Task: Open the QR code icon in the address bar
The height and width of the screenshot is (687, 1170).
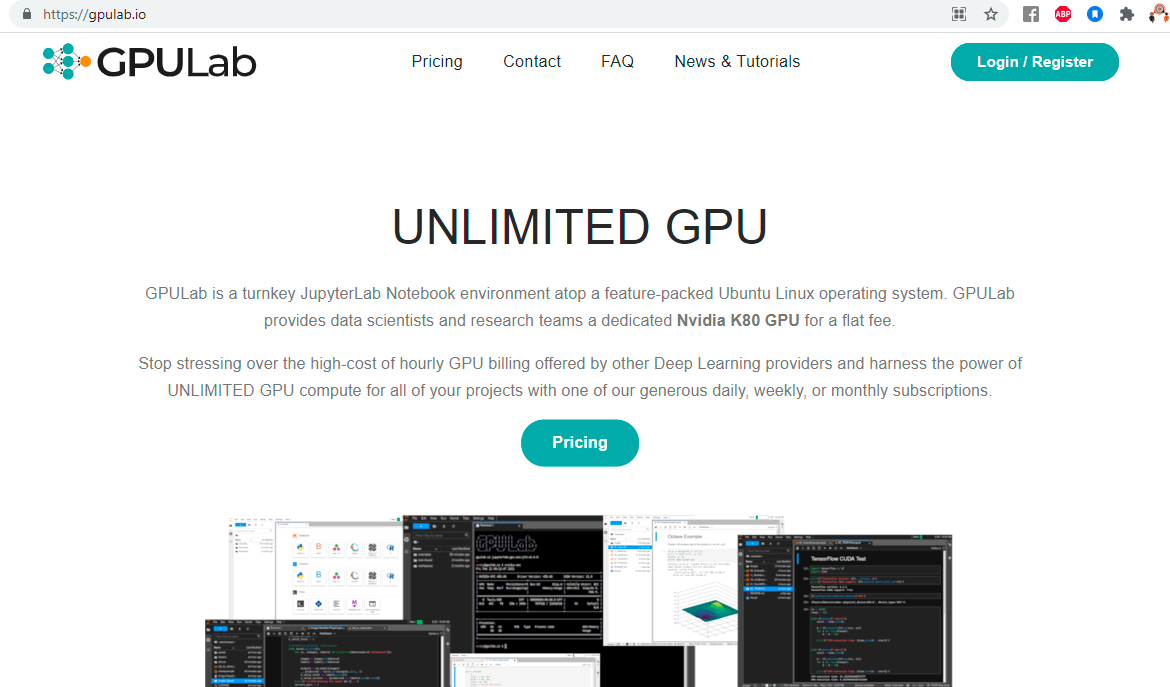Action: point(959,14)
